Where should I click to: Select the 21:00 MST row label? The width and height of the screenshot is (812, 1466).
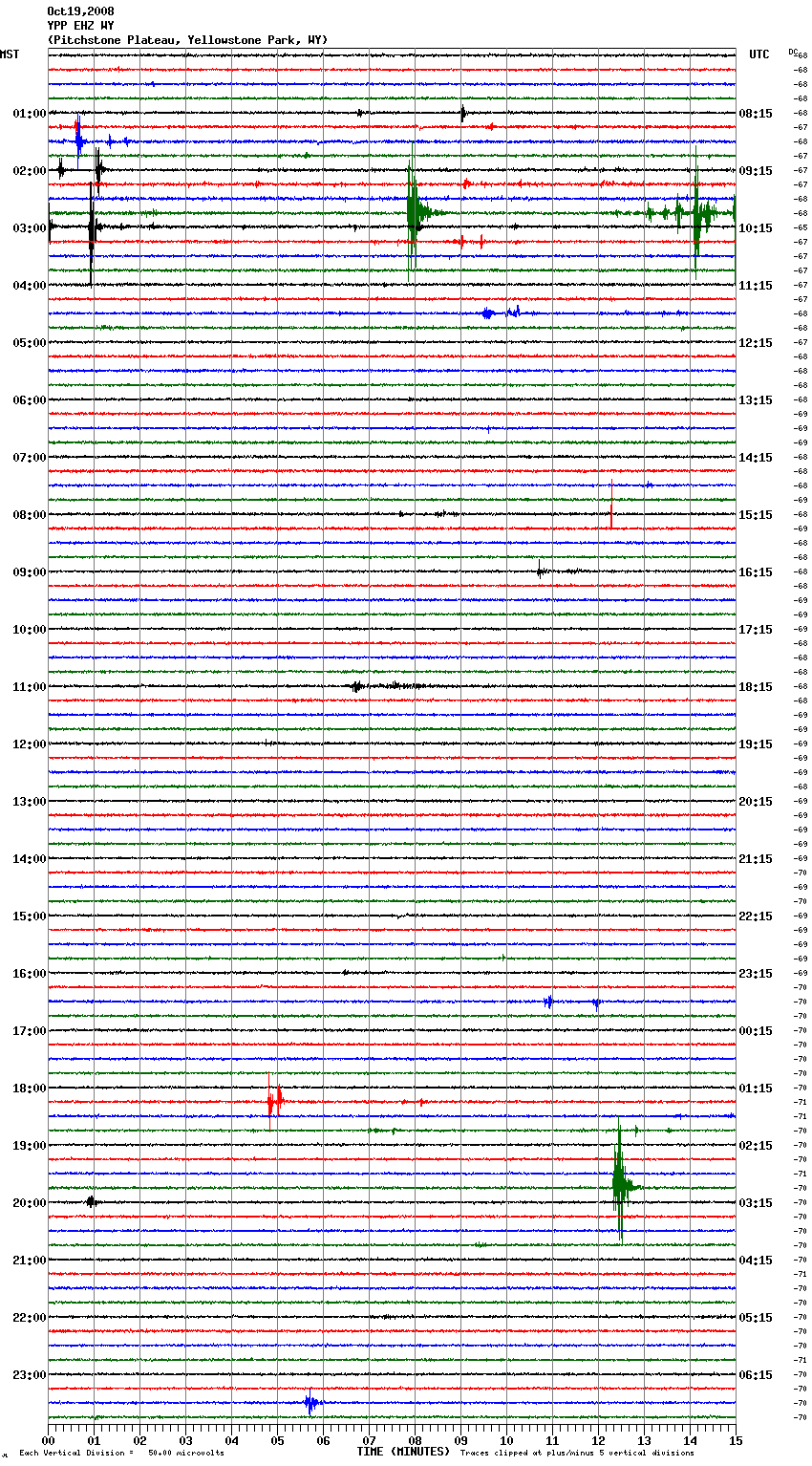coord(30,1261)
